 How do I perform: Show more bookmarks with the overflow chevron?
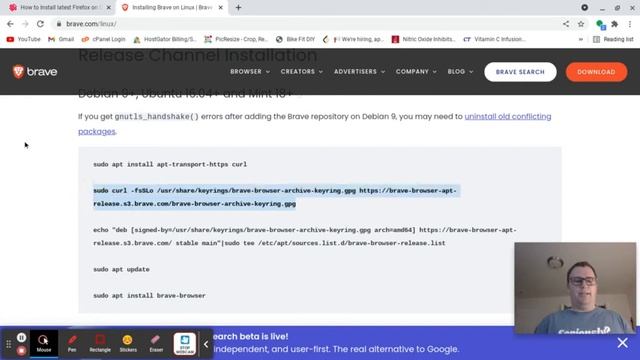[581, 39]
